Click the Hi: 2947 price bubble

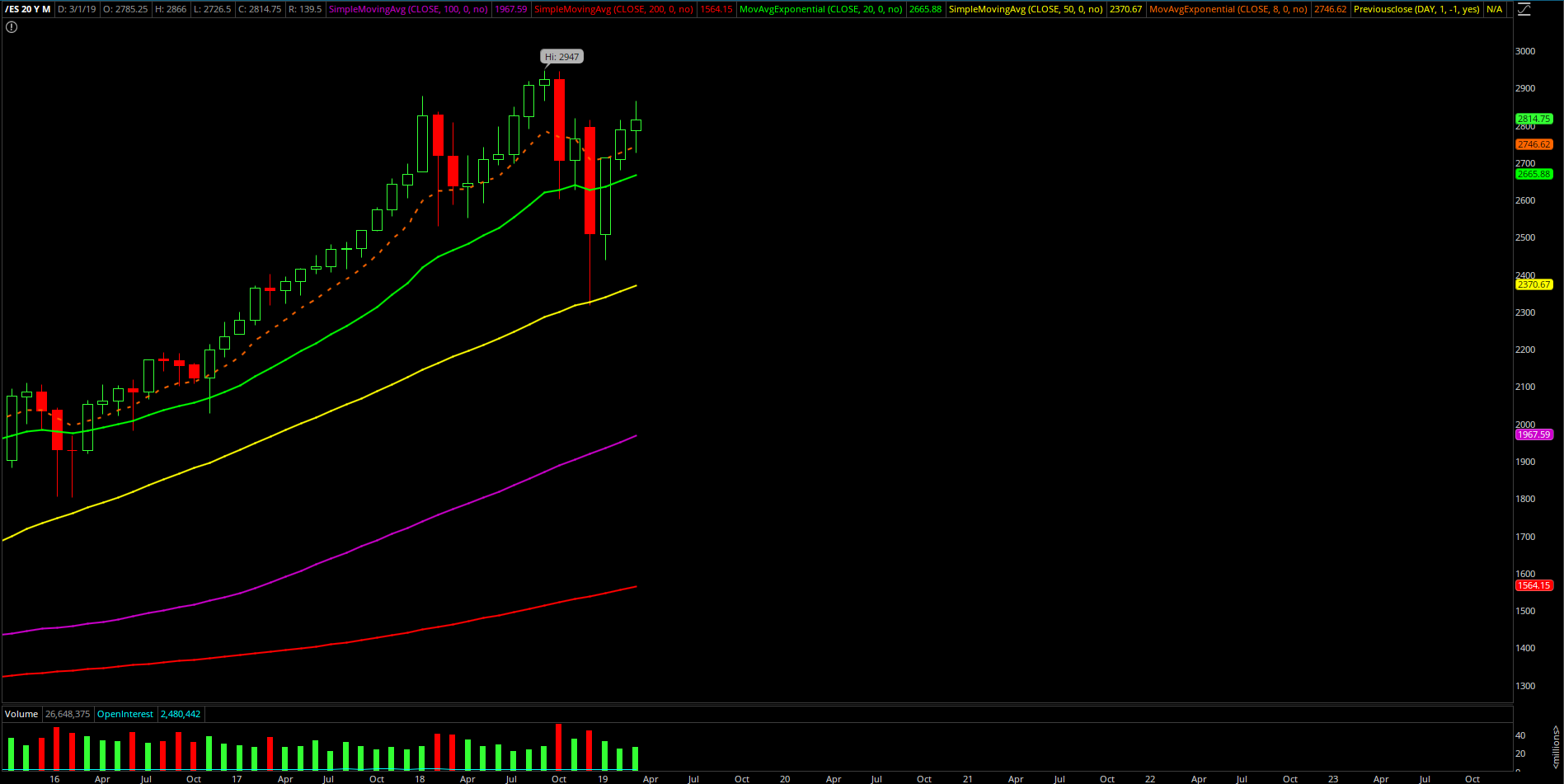point(562,57)
